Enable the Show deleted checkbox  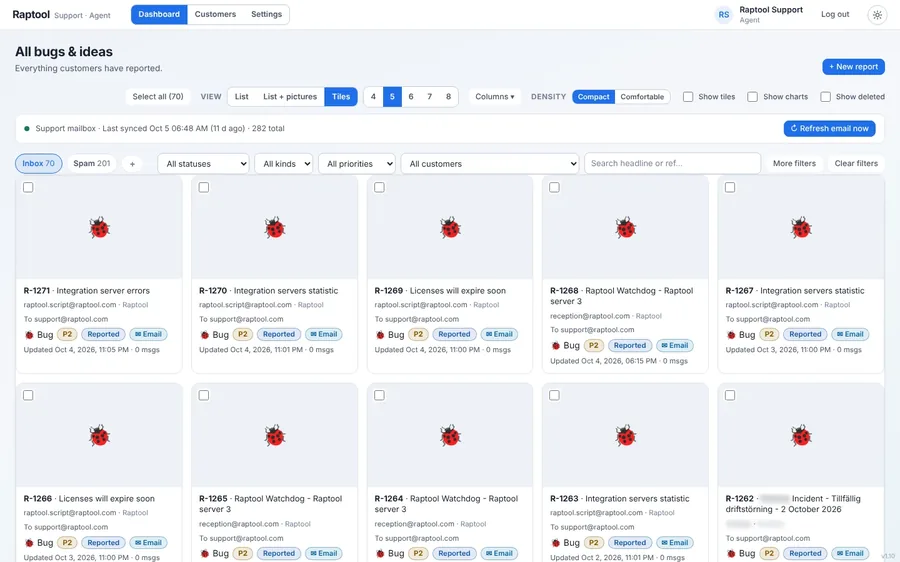tap(825, 96)
